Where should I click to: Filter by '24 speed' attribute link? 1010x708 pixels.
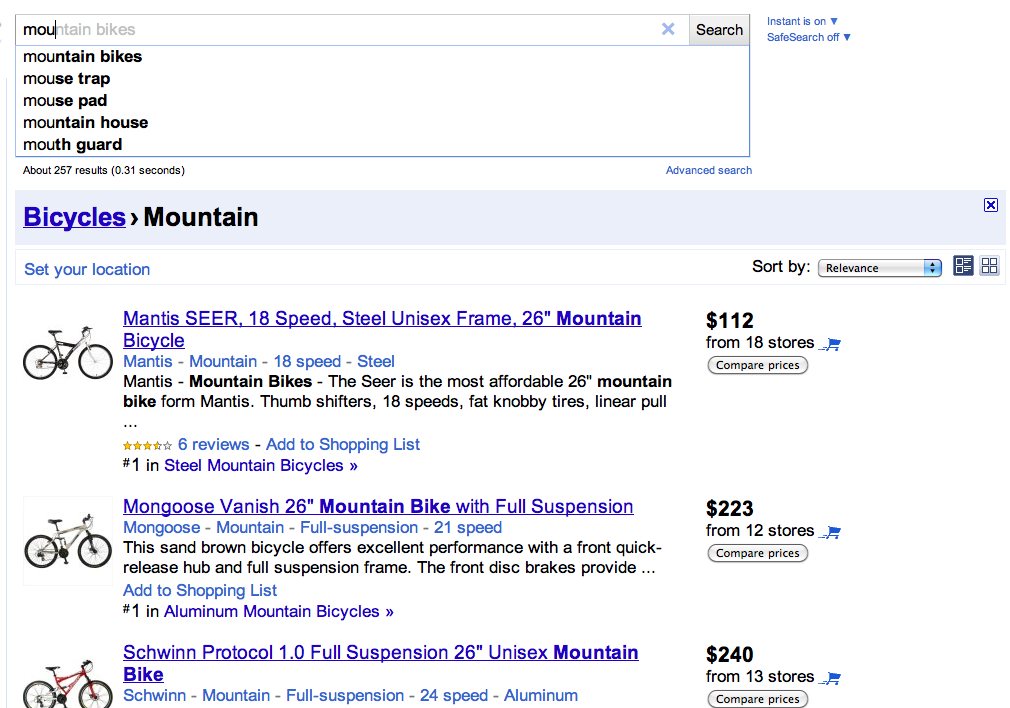[x=453, y=696]
